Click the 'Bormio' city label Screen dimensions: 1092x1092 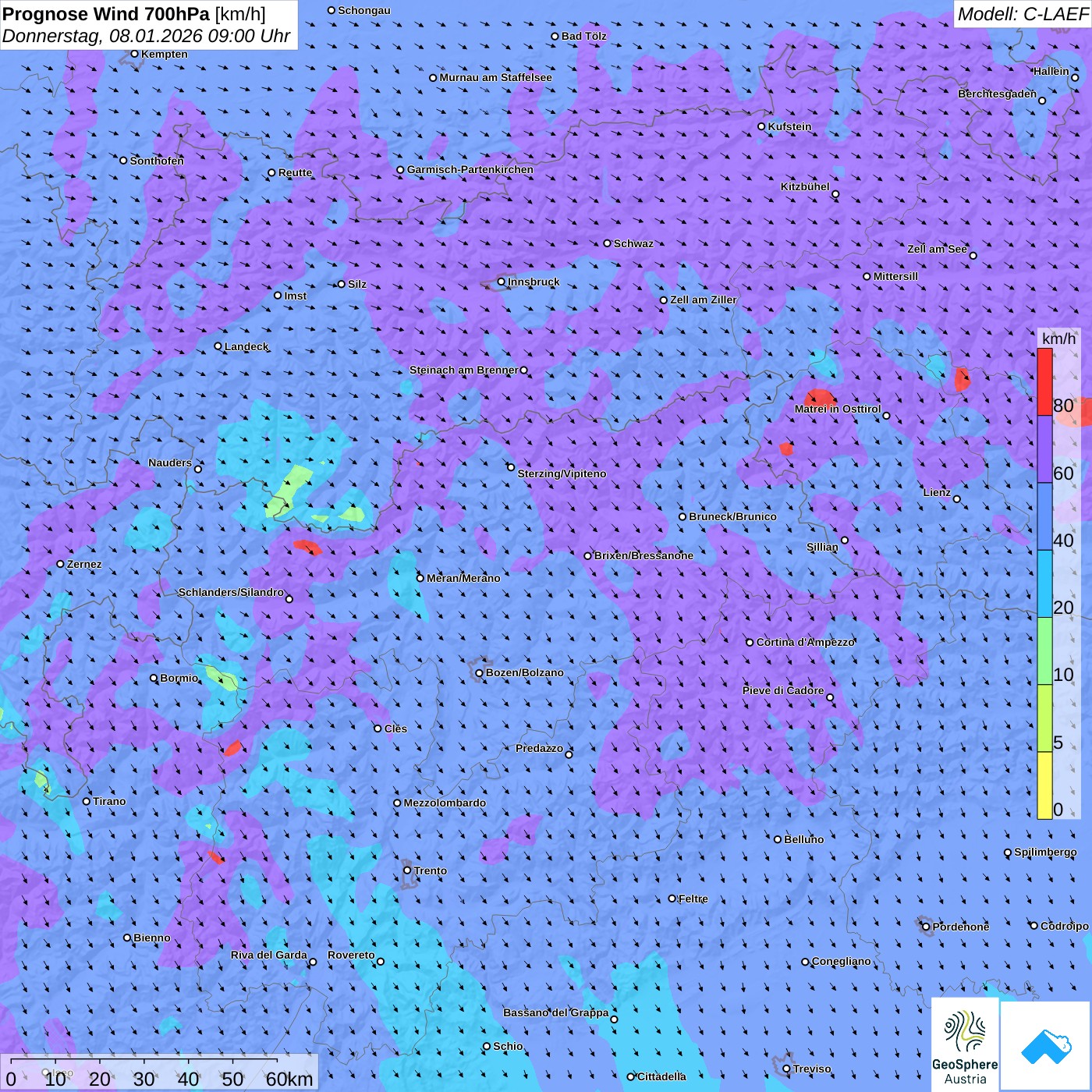pyautogui.click(x=179, y=678)
